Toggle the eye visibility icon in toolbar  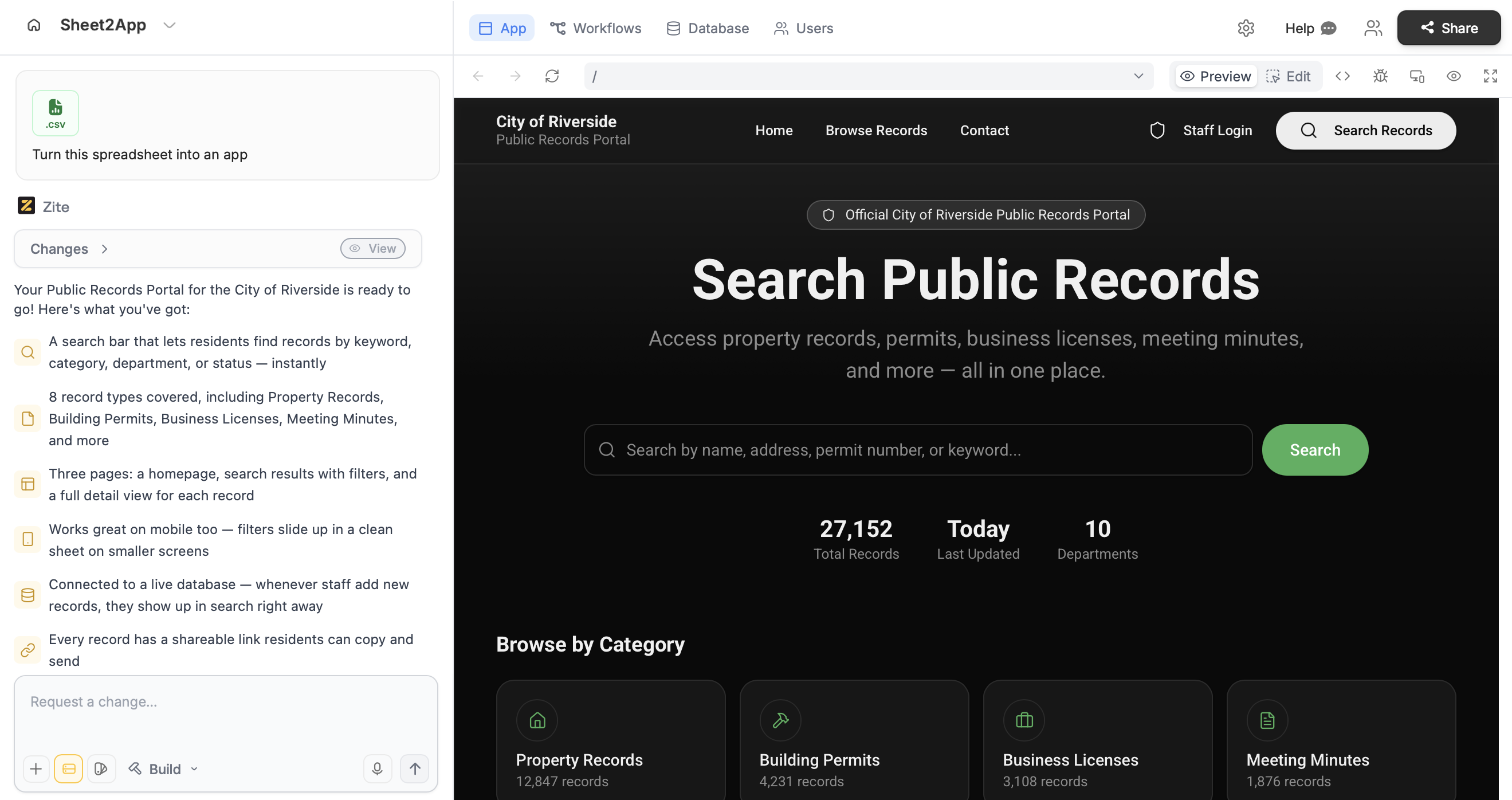[1454, 76]
